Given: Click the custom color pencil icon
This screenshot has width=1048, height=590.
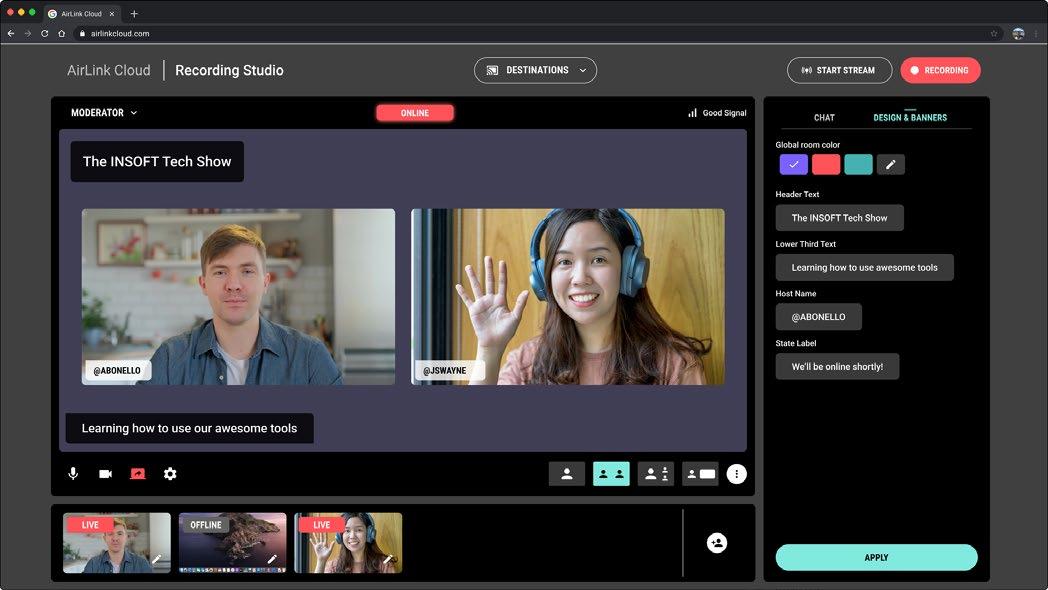Looking at the screenshot, I should point(890,164).
